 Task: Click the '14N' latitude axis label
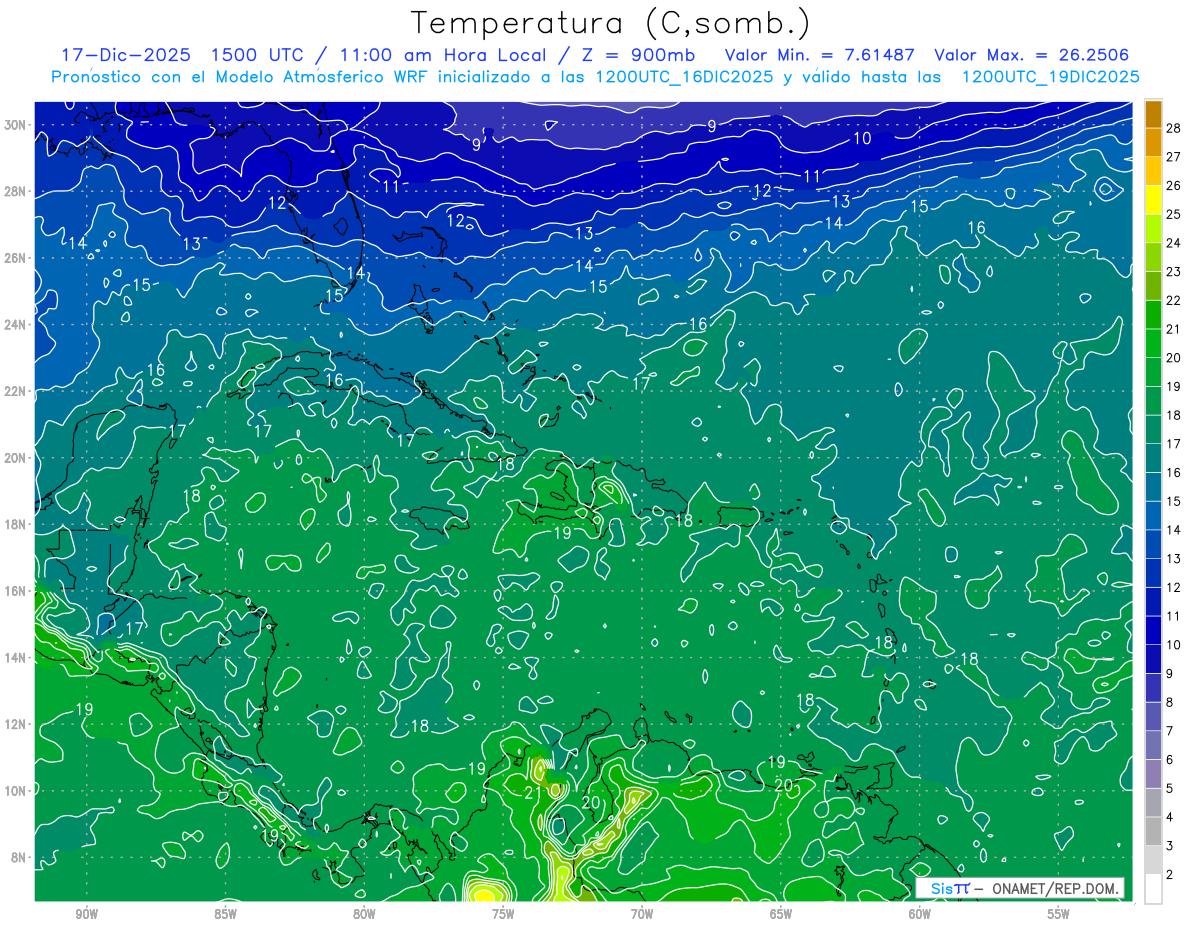(14, 657)
